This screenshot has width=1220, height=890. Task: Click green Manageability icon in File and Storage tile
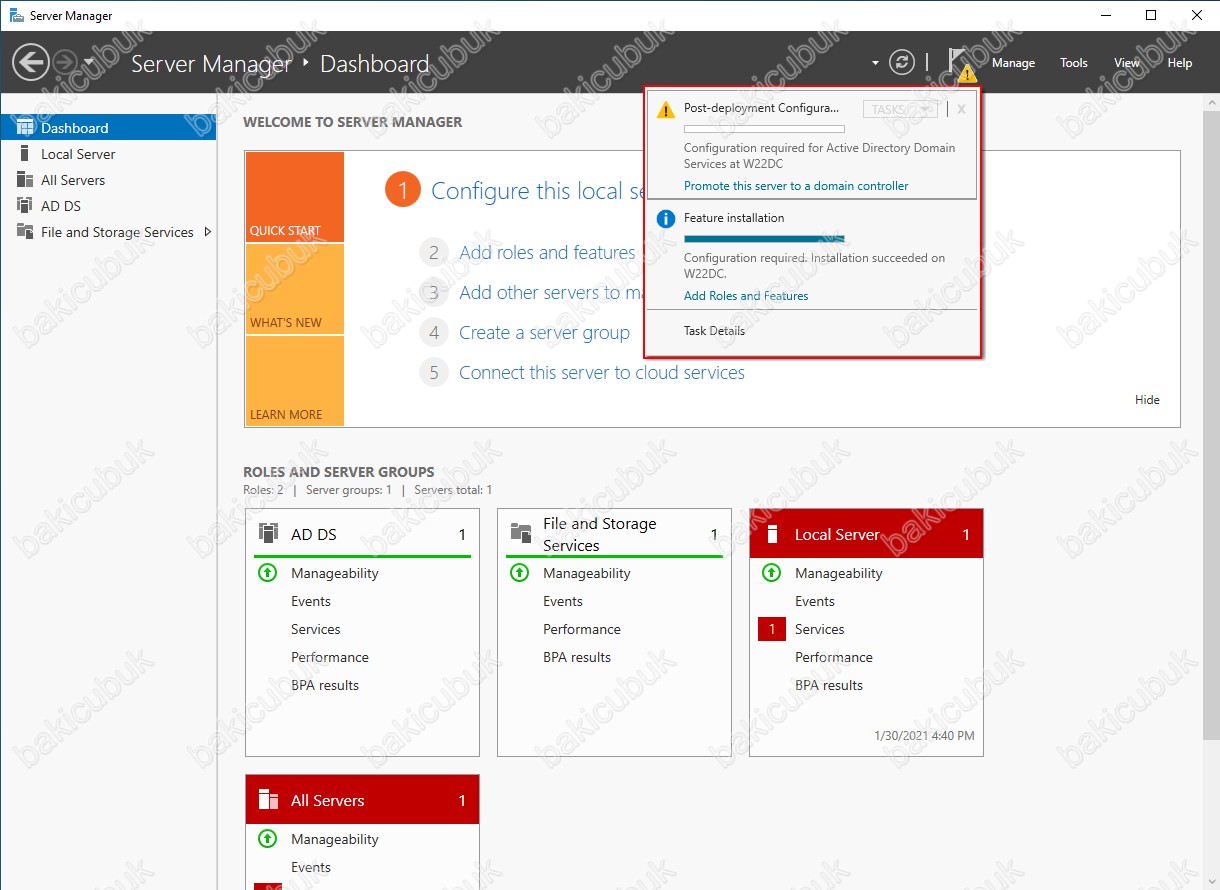[x=519, y=573]
